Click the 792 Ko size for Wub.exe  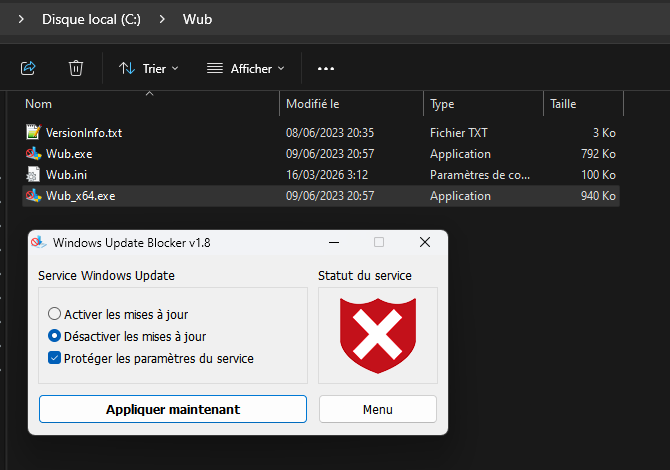click(598, 154)
